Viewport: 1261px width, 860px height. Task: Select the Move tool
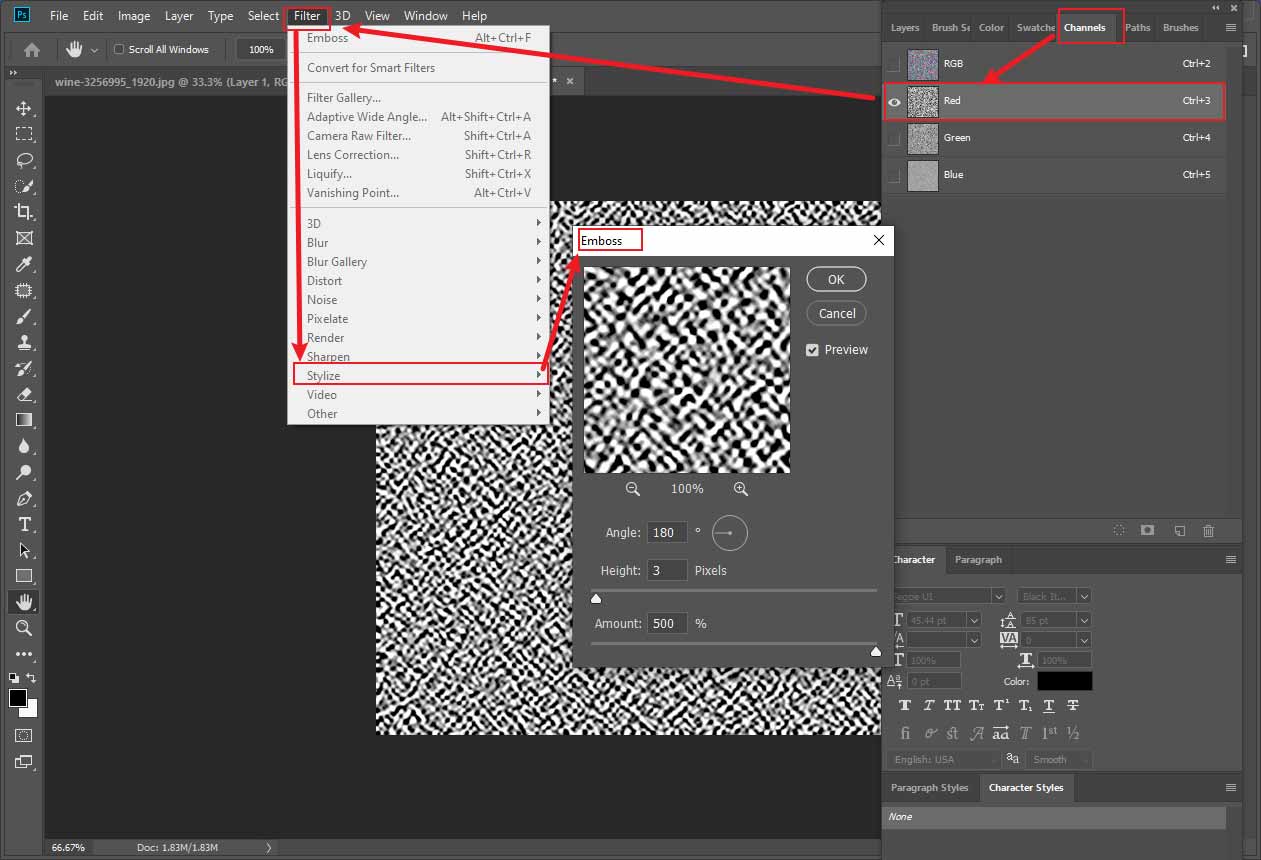[x=24, y=108]
